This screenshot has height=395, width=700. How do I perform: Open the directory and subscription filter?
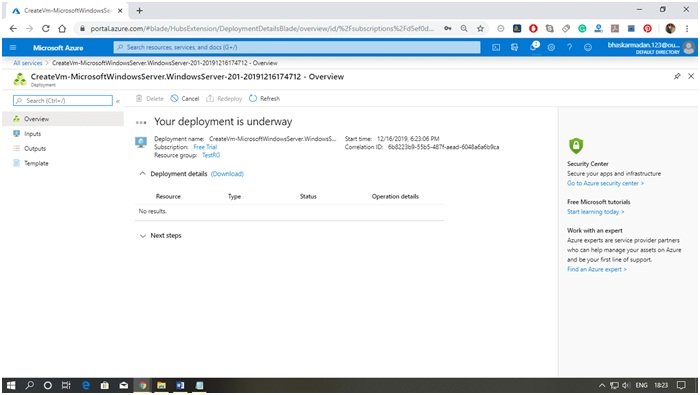pyautogui.click(x=514, y=47)
